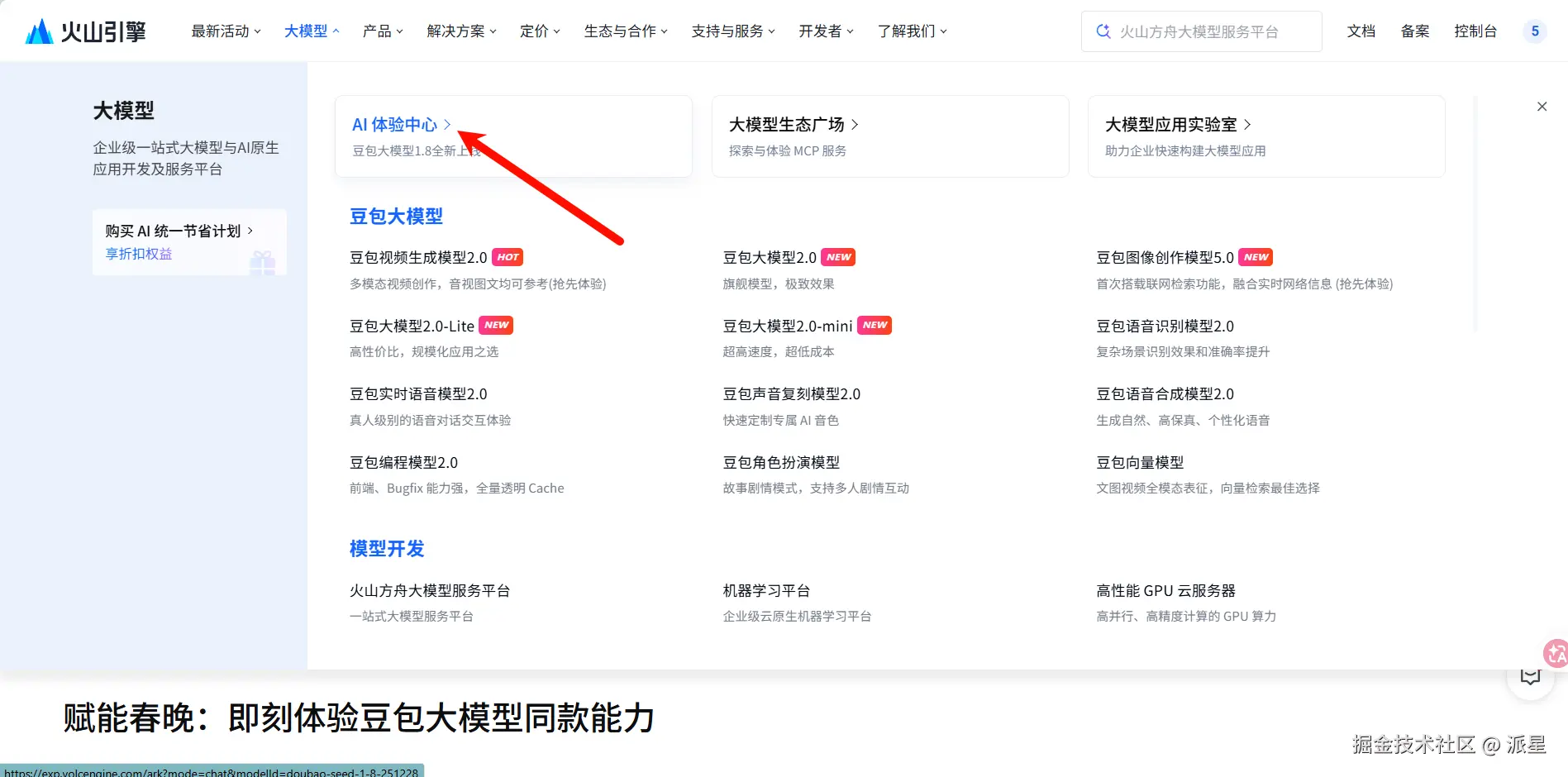This screenshot has width=1568, height=777.
Task: Open 豆包视频生成模型2.0 product page
Action: point(418,258)
